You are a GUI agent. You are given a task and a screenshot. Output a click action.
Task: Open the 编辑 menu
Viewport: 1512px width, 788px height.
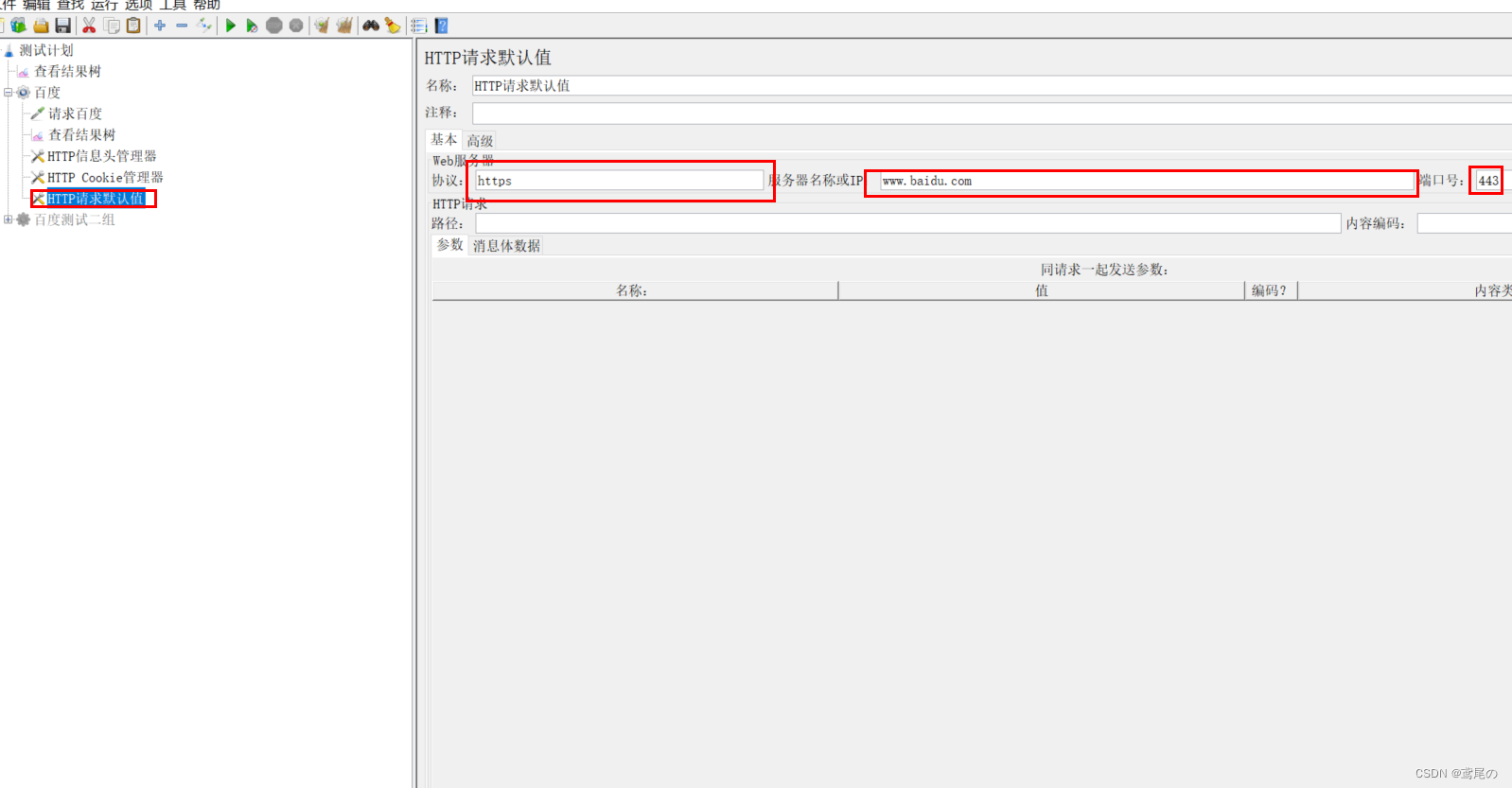pyautogui.click(x=36, y=5)
